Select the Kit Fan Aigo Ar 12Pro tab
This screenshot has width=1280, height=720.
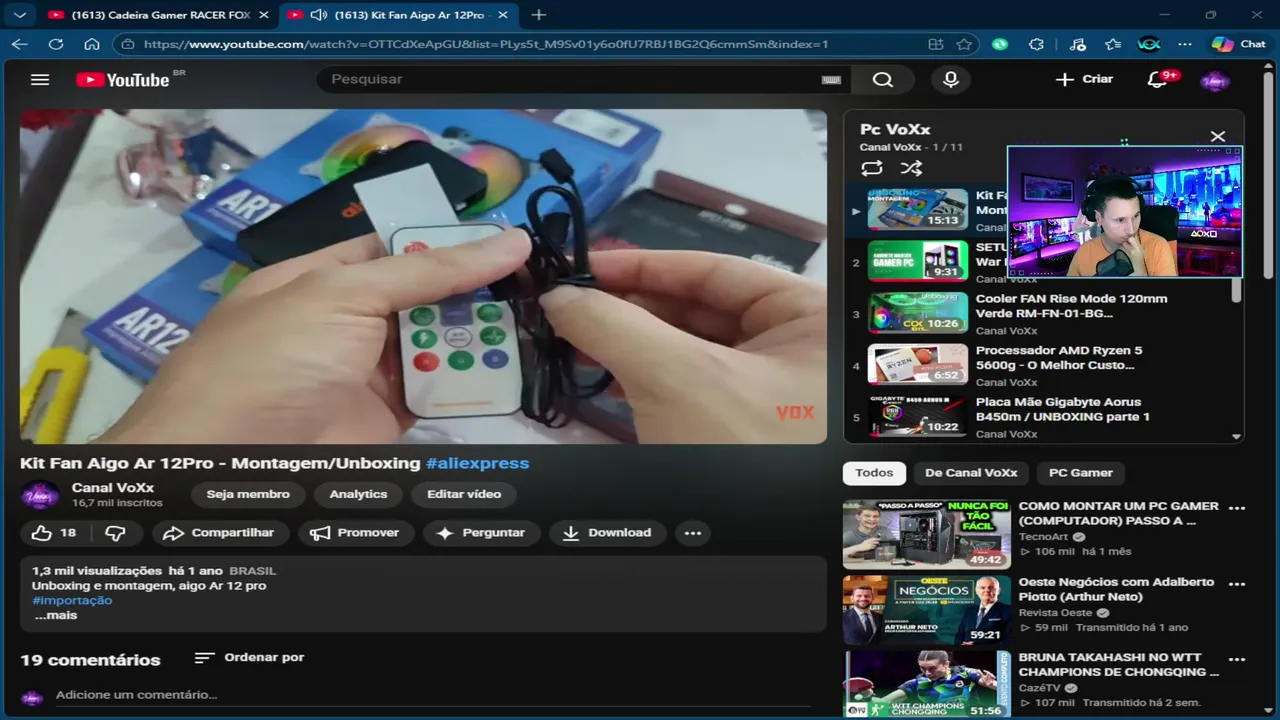[x=410, y=15]
